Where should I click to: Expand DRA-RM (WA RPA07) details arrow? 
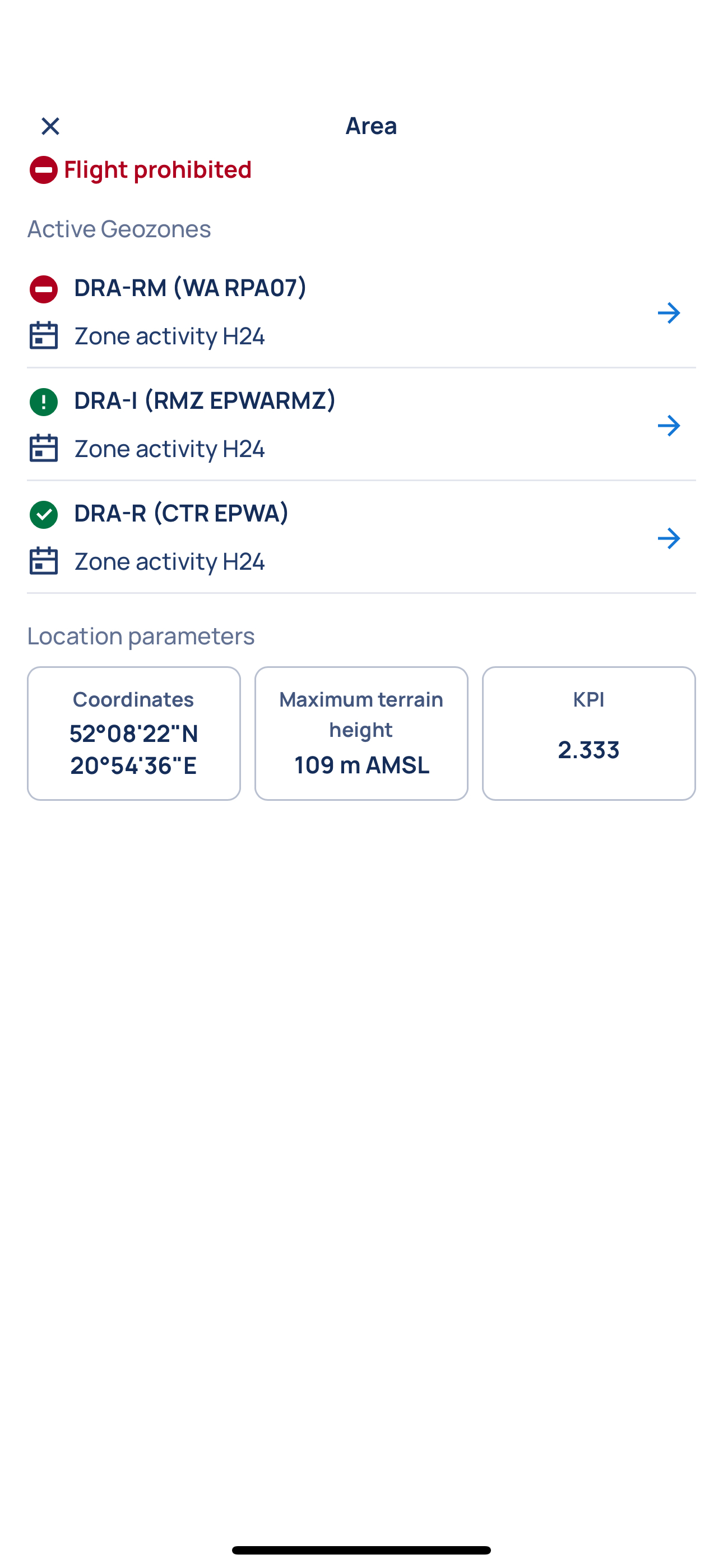click(x=668, y=313)
